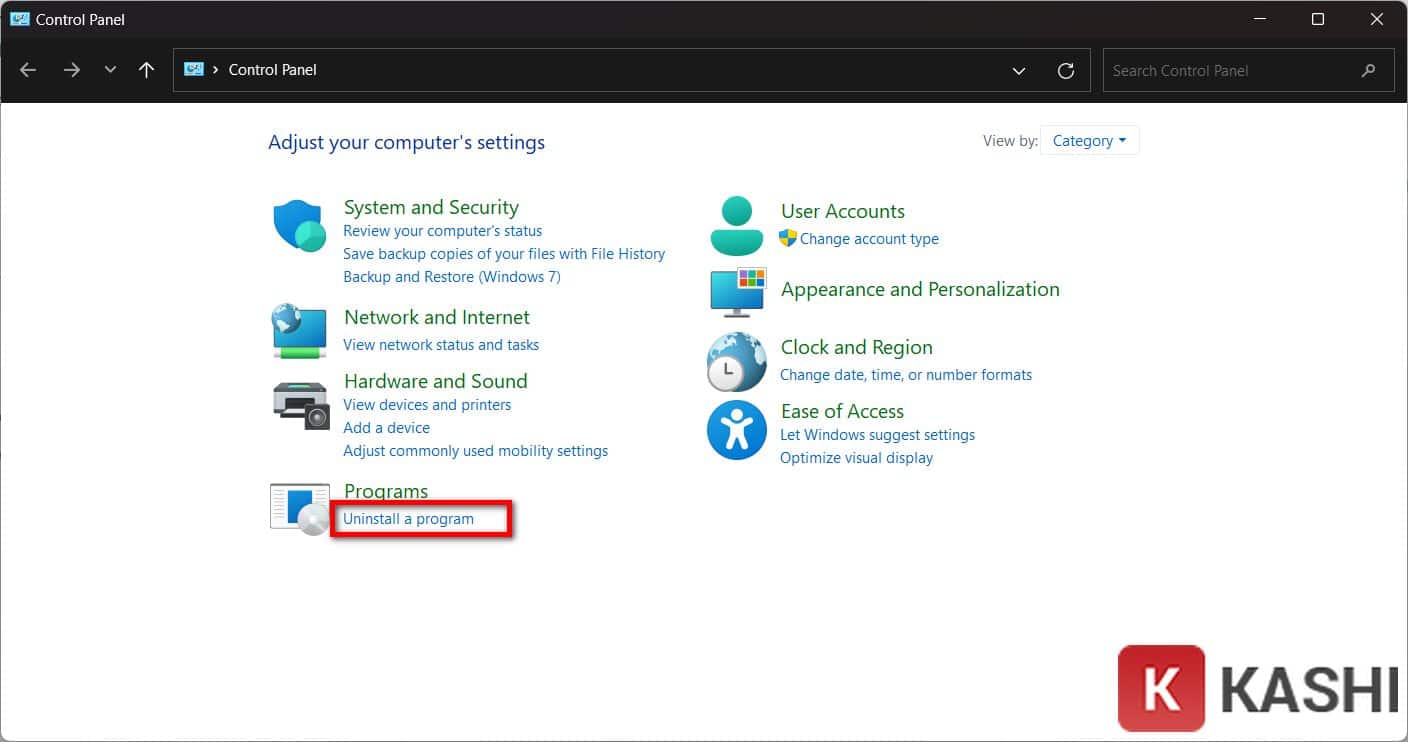Open the View by Category dropdown
Viewport: 1408px width, 742px height.
point(1089,140)
